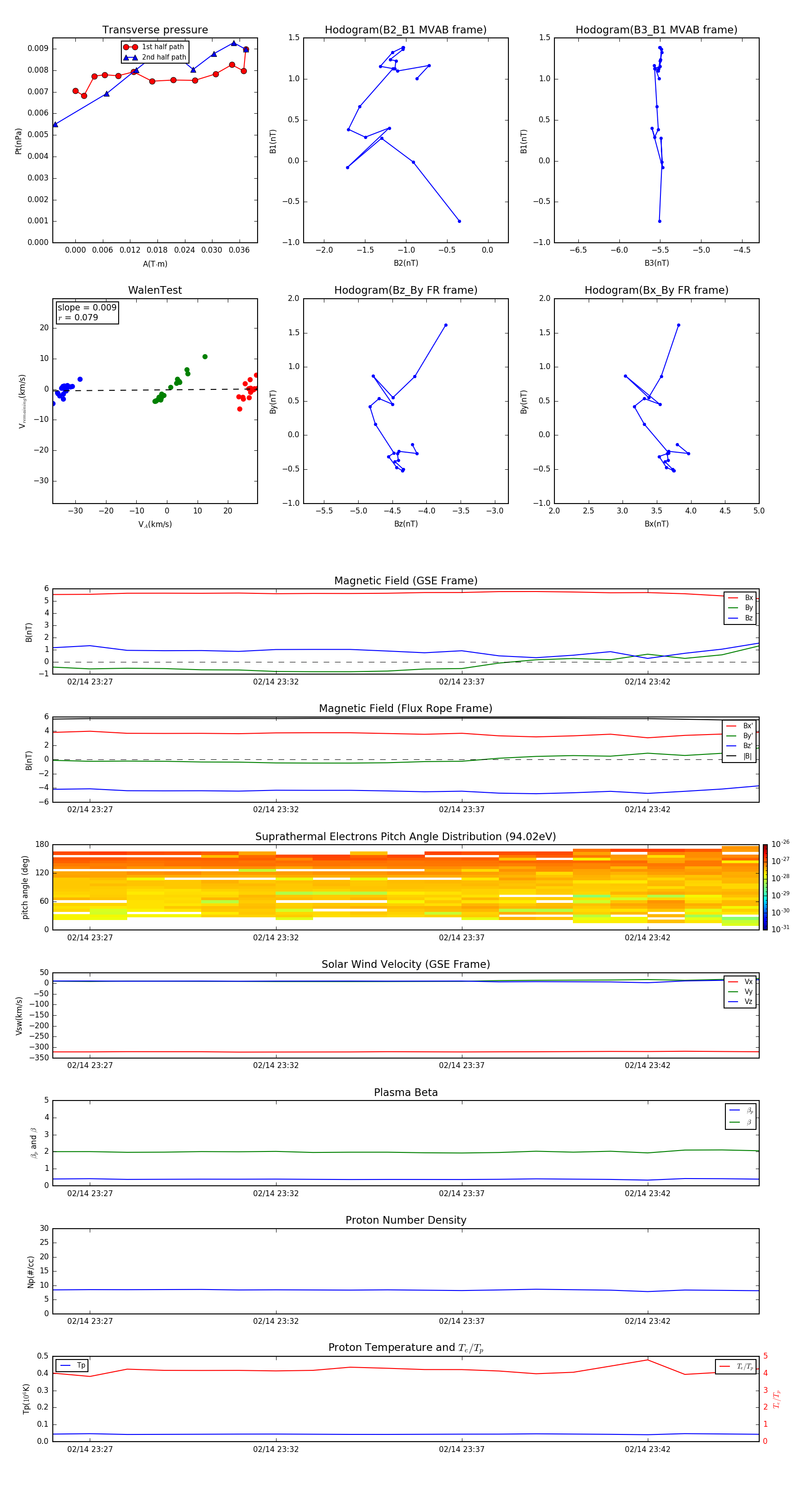Image resolution: width=812 pixels, height=1489 pixels.
Task: Select 'Vx' in solar wind legend
Action: pyautogui.click(x=740, y=981)
